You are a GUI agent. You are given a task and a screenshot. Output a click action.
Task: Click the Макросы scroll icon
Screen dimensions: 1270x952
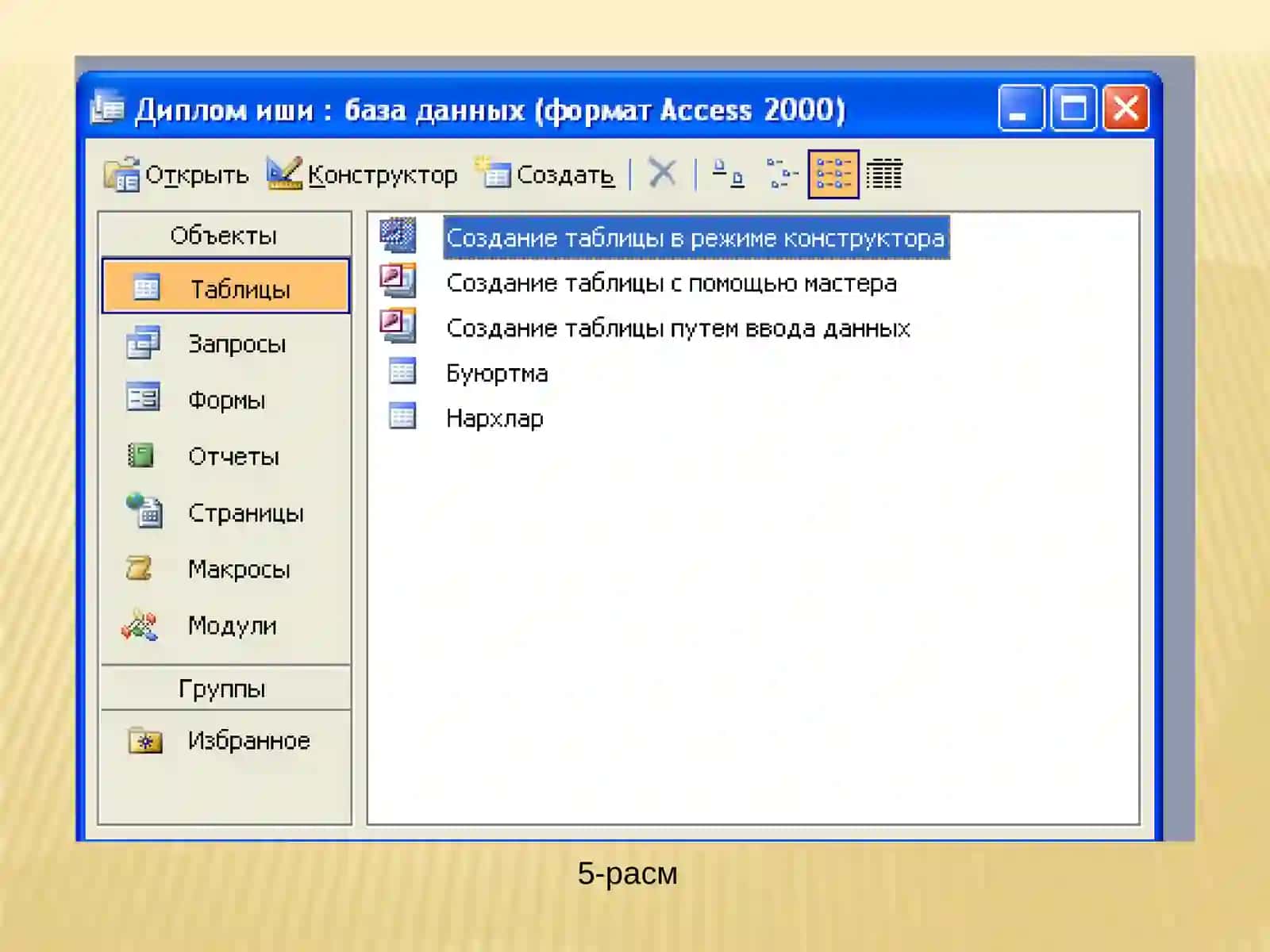(x=140, y=568)
